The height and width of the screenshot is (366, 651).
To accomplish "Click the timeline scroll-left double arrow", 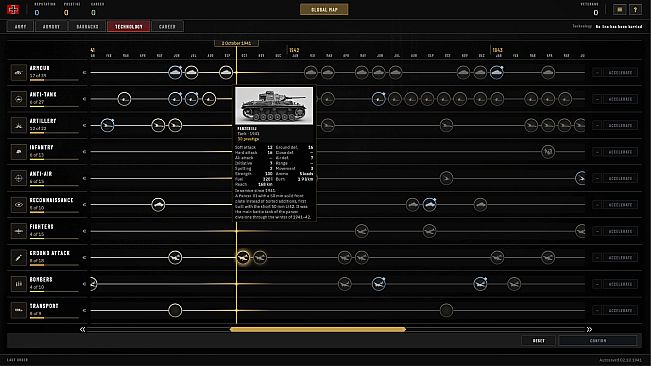I will (x=83, y=329).
